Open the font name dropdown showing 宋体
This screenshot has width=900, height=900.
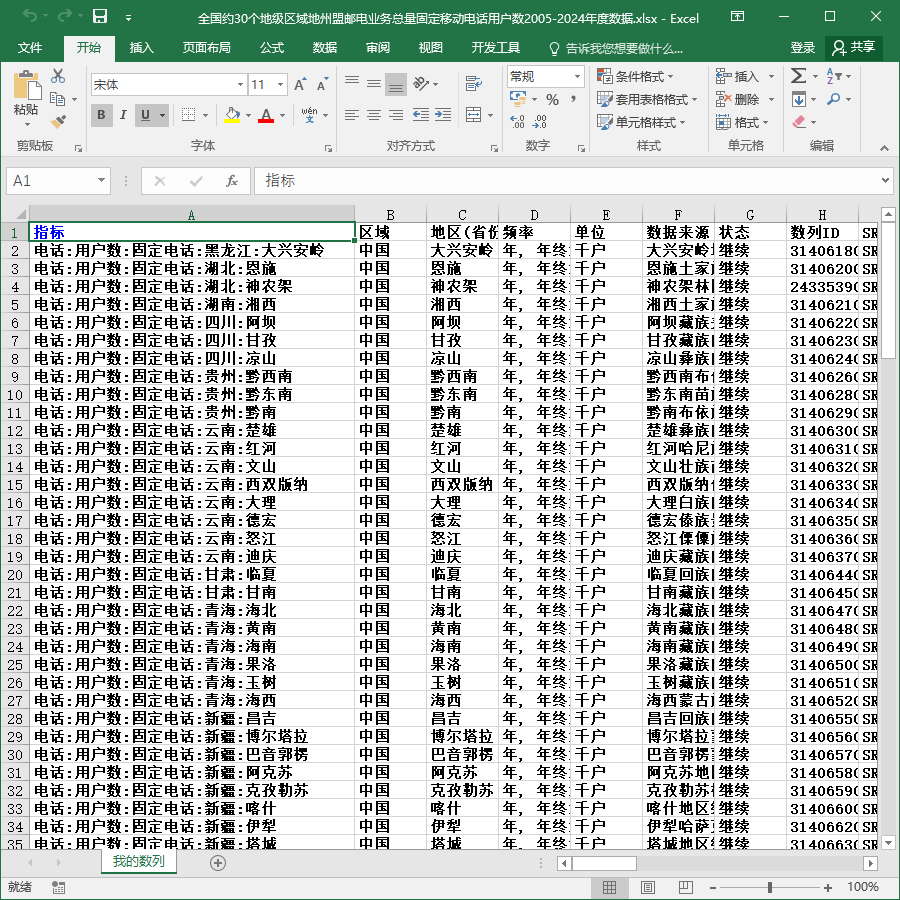[240, 85]
